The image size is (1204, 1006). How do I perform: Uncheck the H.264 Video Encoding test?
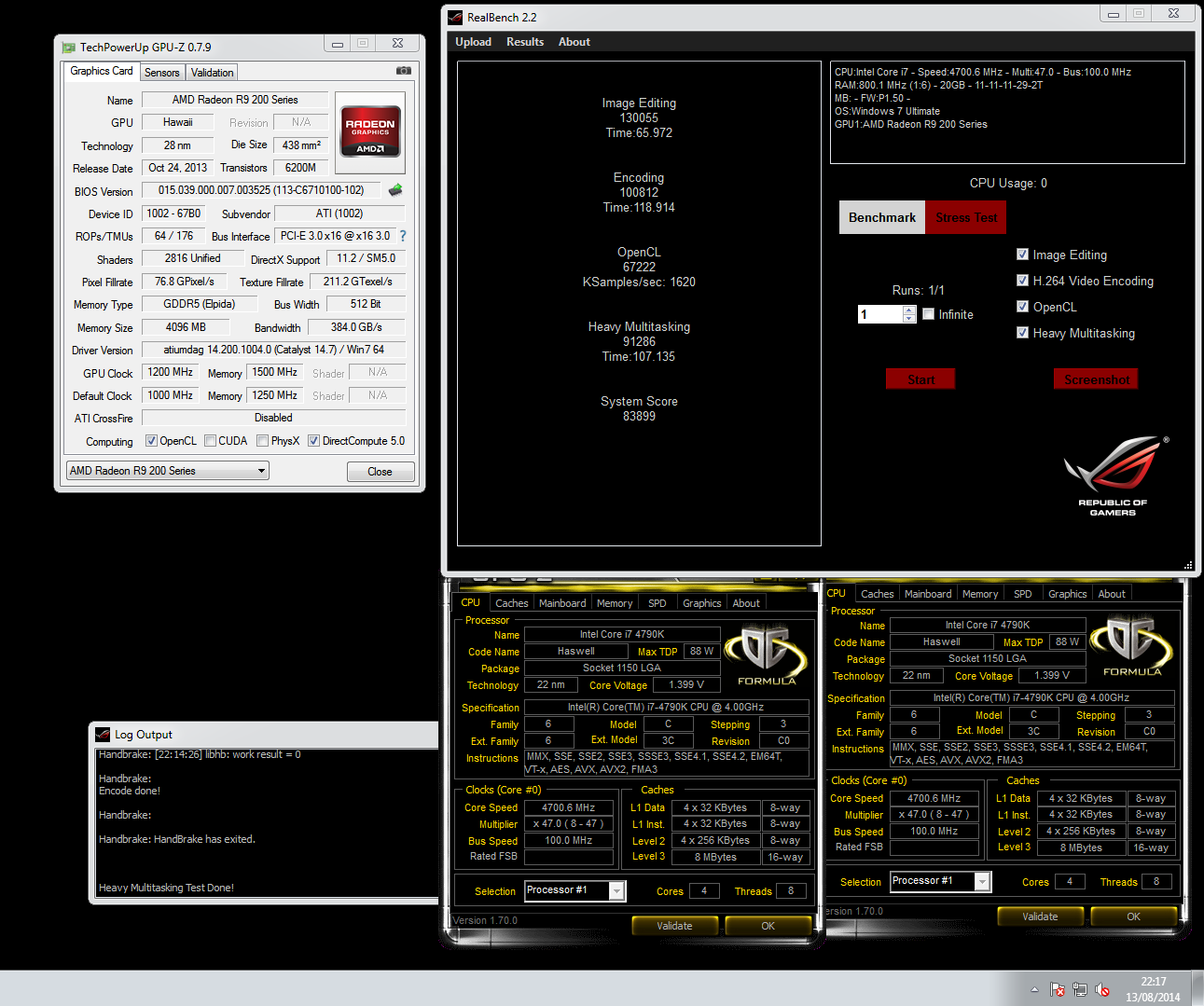[1022, 281]
